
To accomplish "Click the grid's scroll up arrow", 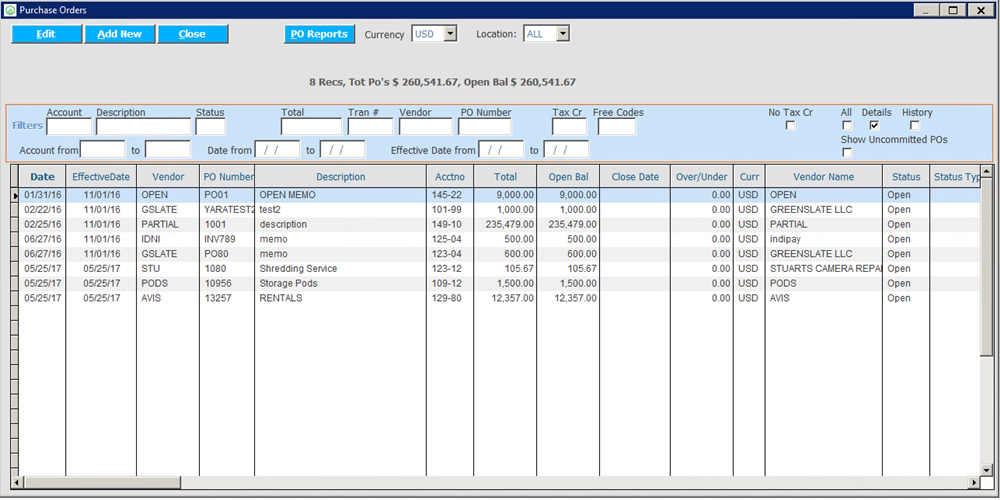I will pos(986,172).
